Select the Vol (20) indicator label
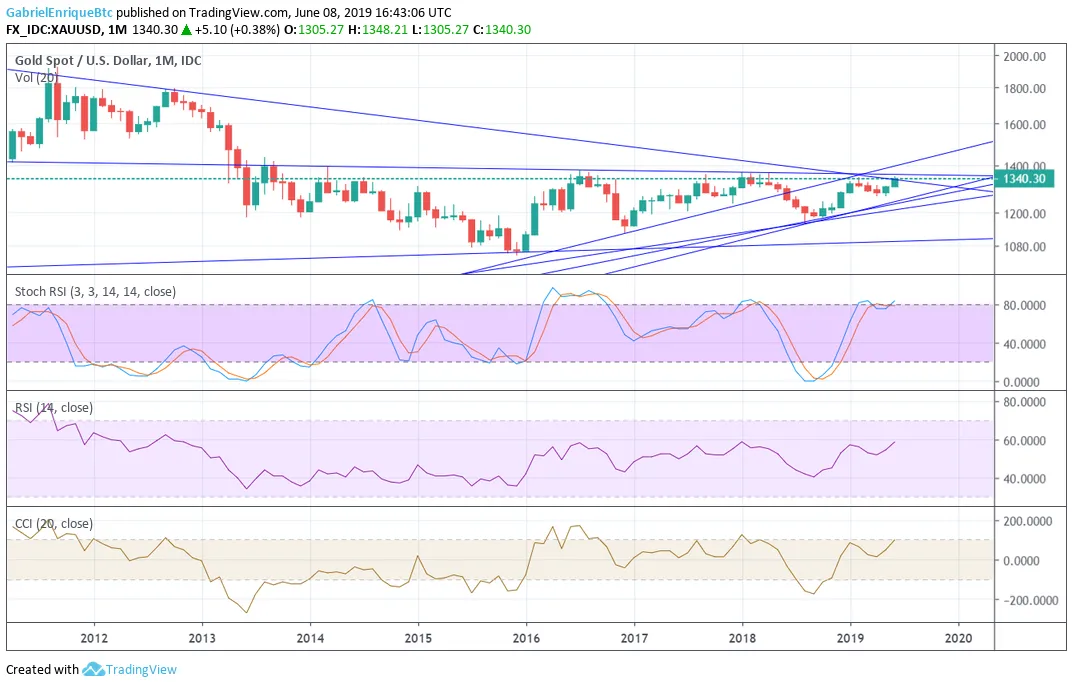This screenshot has width=1073, height=687. coord(36,77)
